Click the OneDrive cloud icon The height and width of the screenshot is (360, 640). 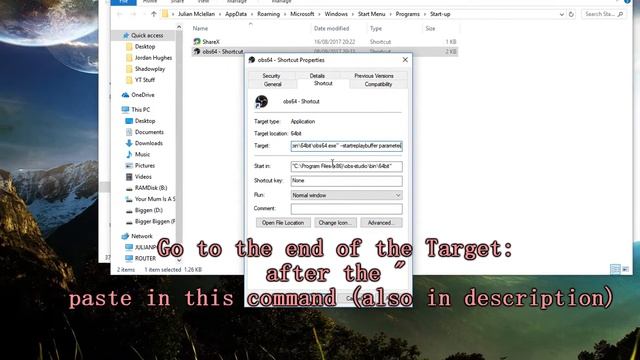tap(125, 95)
